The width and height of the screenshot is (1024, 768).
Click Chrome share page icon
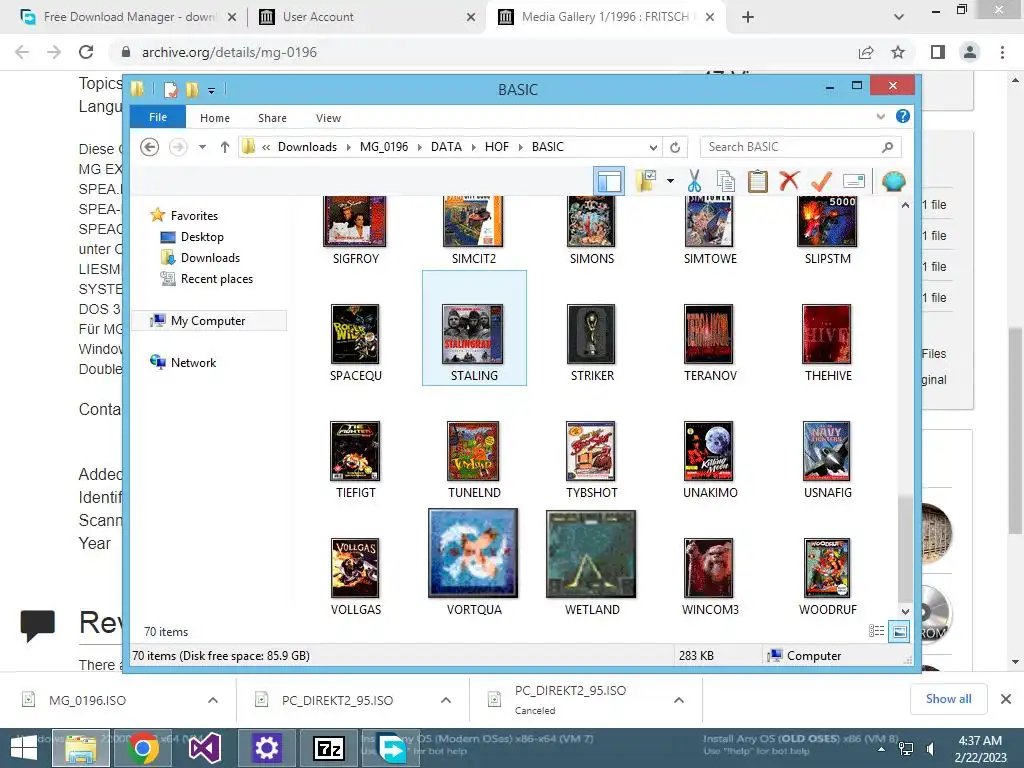coord(866,52)
